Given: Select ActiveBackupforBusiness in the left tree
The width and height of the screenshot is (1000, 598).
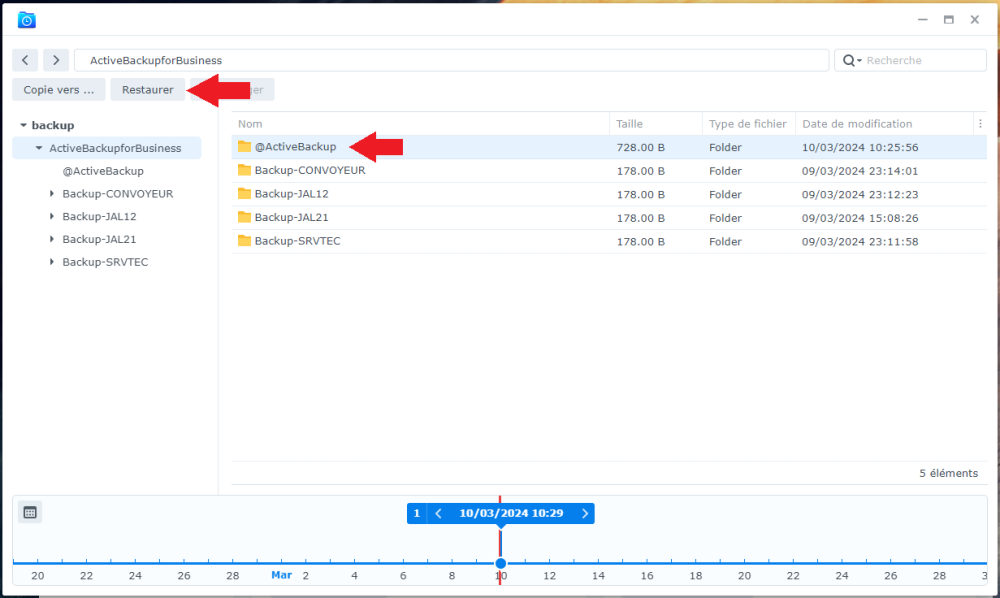Looking at the screenshot, I should coord(115,148).
